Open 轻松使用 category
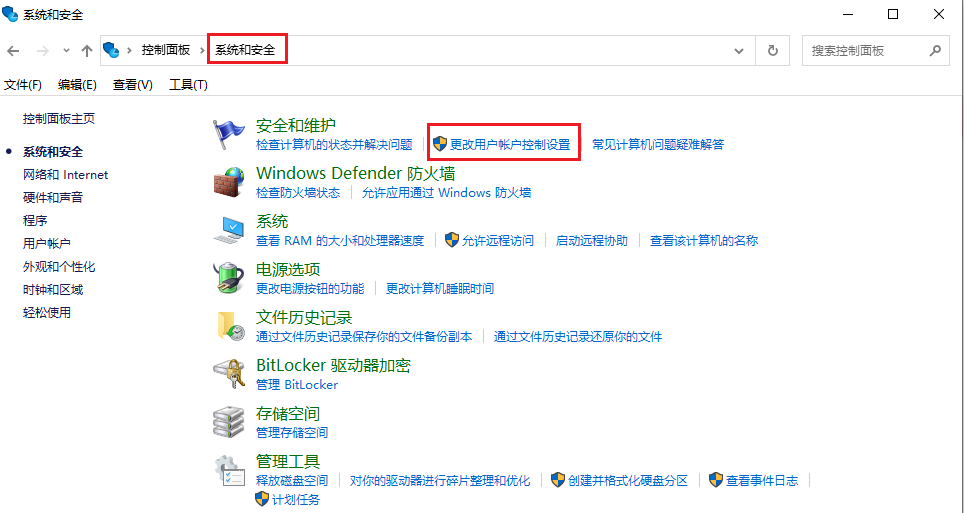 (47, 312)
